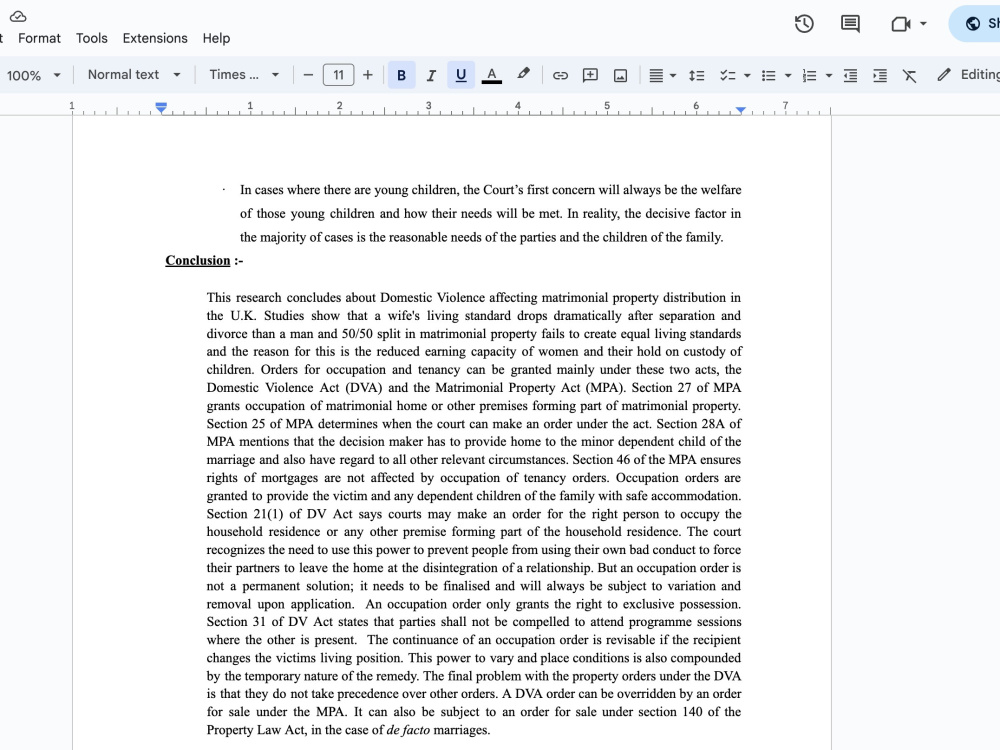The width and height of the screenshot is (1000, 750).
Task: Open the text alignment dropdown
Action: coord(662,75)
